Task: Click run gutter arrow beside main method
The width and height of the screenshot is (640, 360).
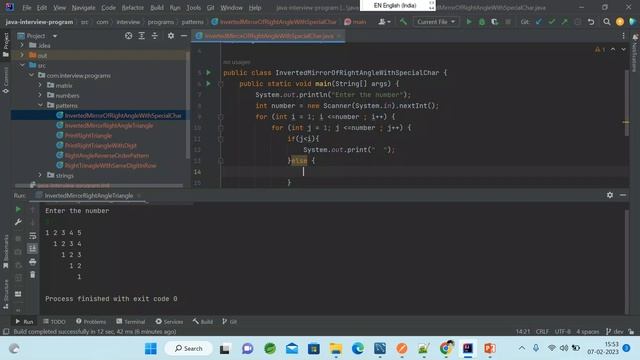Action: tap(209, 83)
